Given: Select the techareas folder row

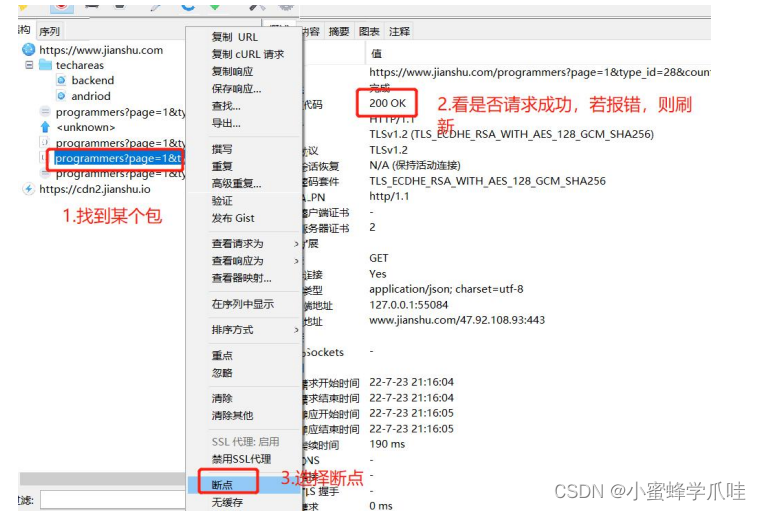Looking at the screenshot, I should tap(80, 65).
